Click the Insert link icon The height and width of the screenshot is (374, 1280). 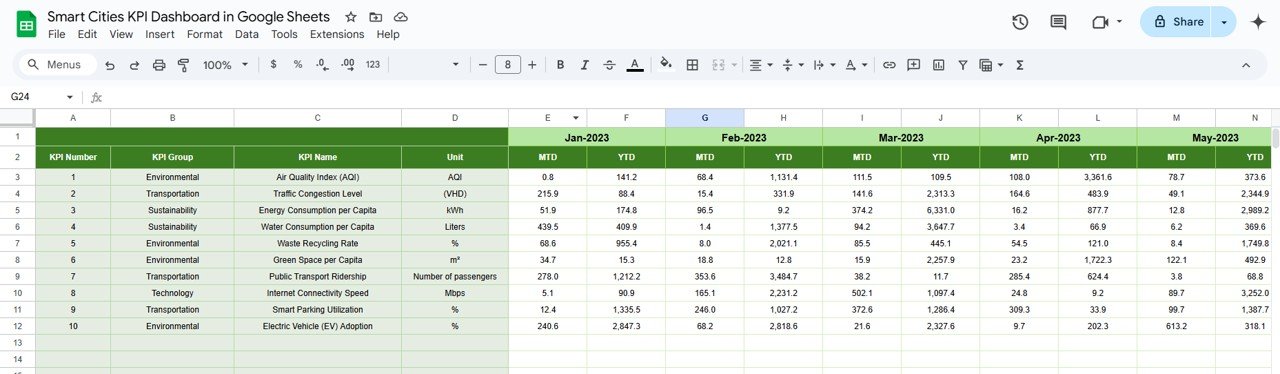click(x=888, y=65)
